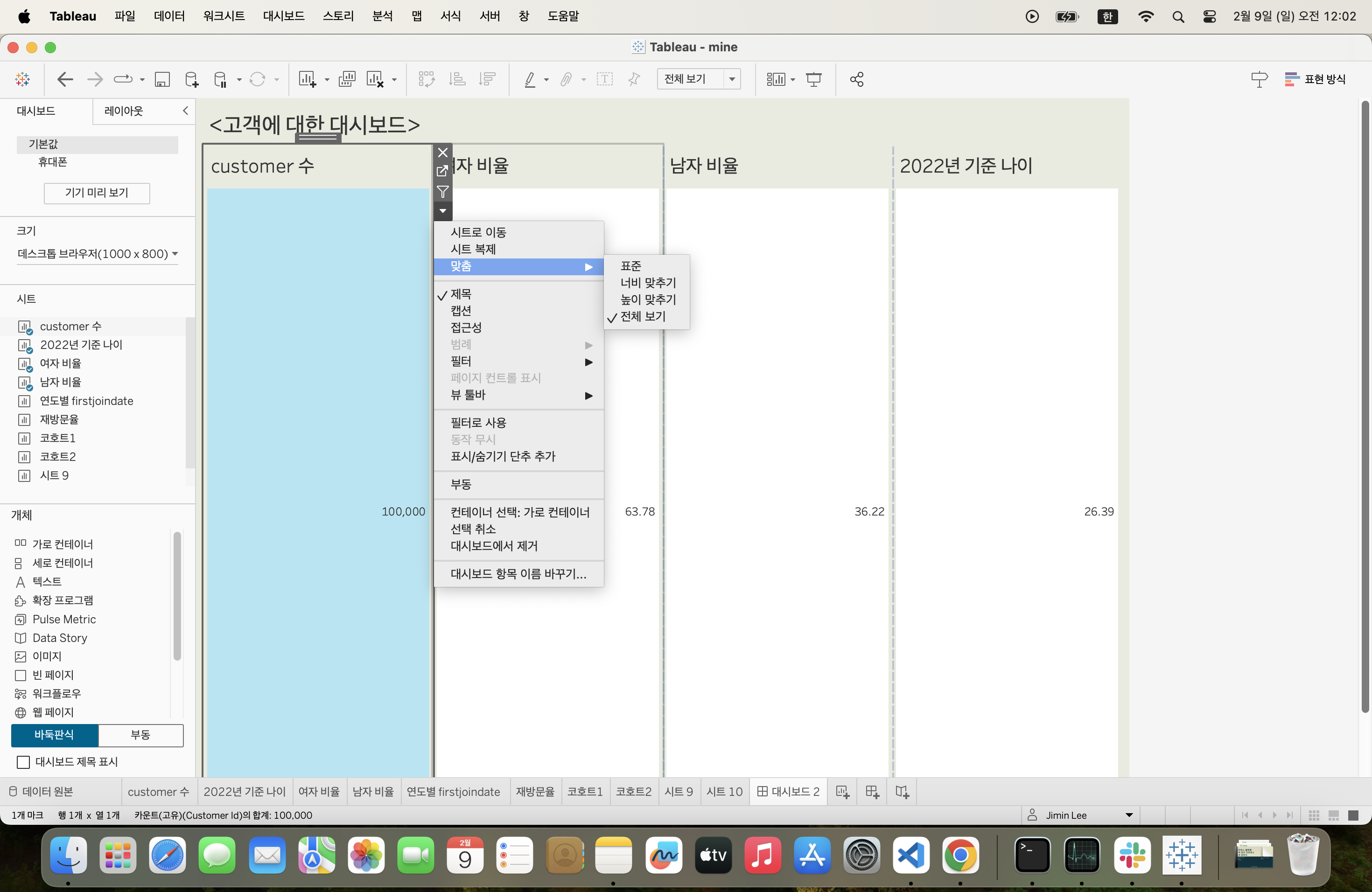
Task: Click the objects list scrollbar
Action: (x=177, y=596)
